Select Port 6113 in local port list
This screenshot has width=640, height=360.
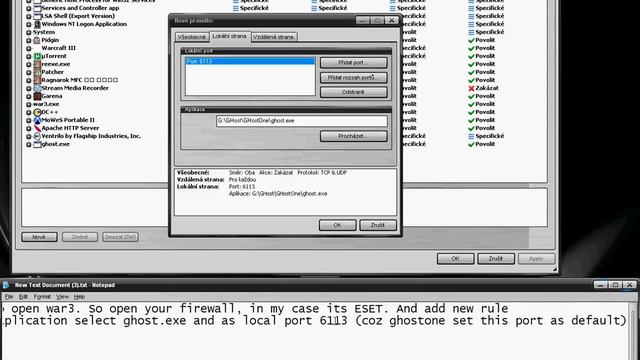pos(250,61)
